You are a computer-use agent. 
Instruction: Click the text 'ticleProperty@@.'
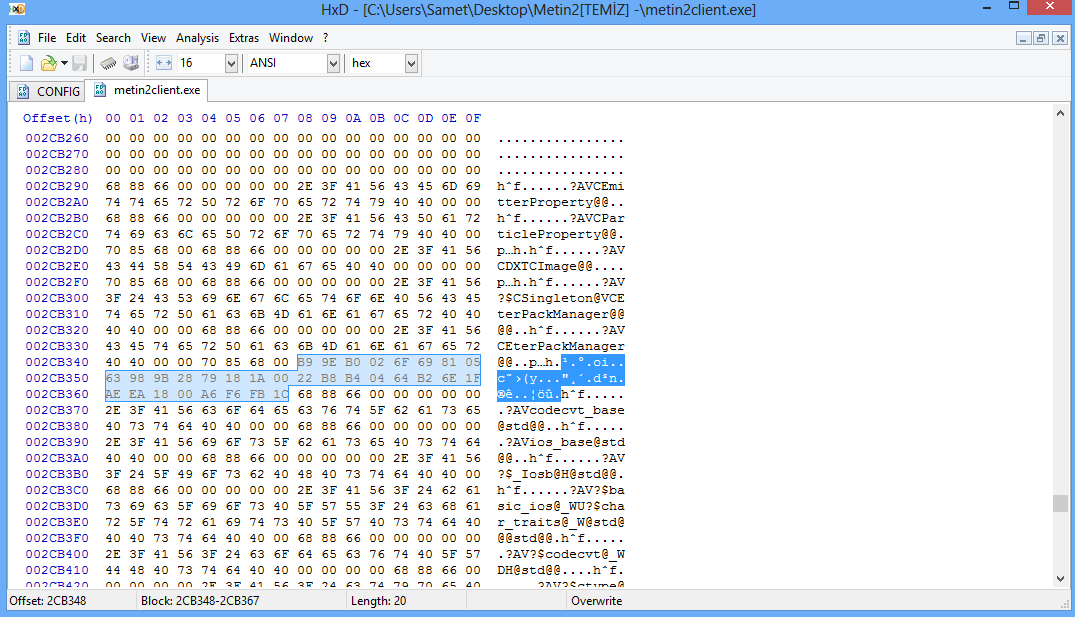[x=561, y=234]
